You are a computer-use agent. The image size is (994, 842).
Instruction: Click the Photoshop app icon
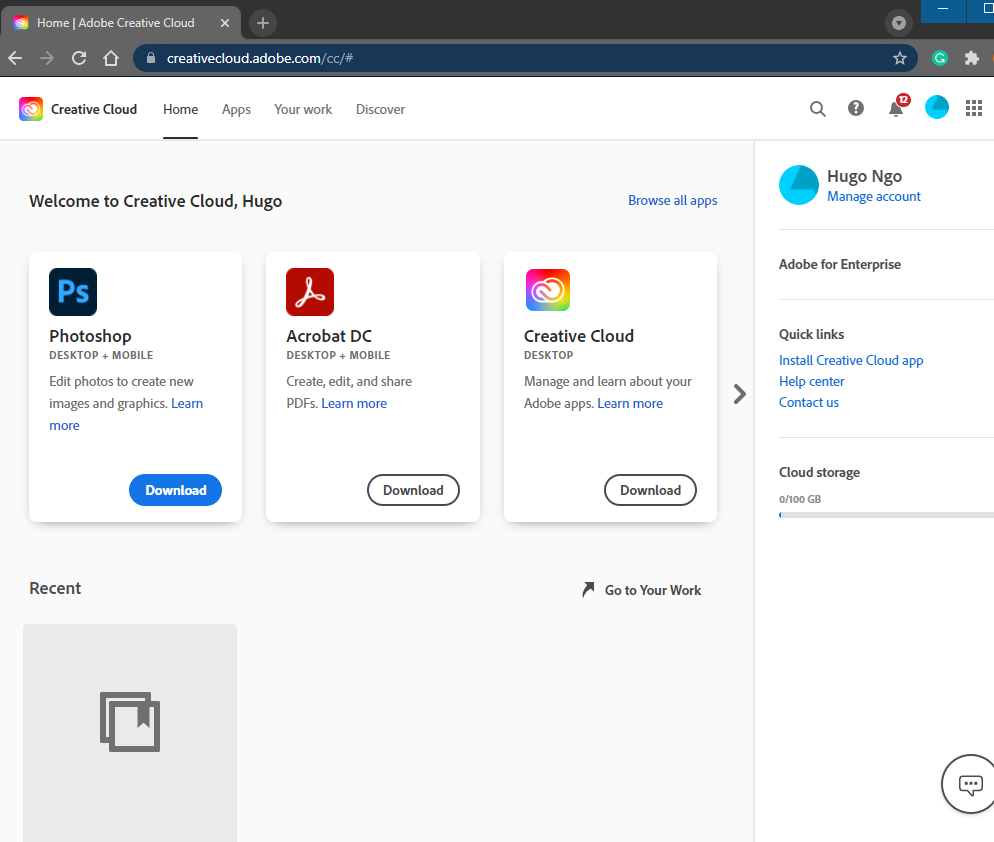tap(73, 292)
